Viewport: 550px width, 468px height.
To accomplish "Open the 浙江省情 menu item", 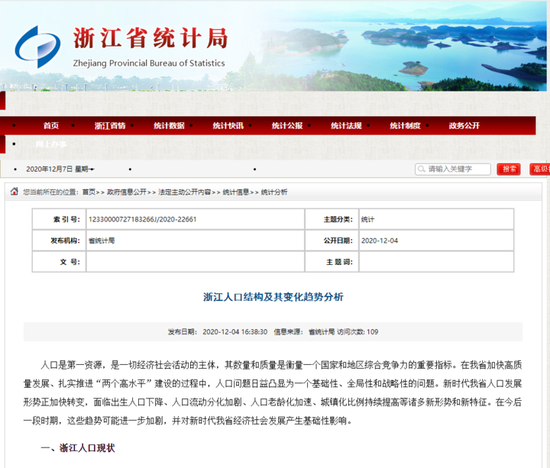I will (110, 126).
